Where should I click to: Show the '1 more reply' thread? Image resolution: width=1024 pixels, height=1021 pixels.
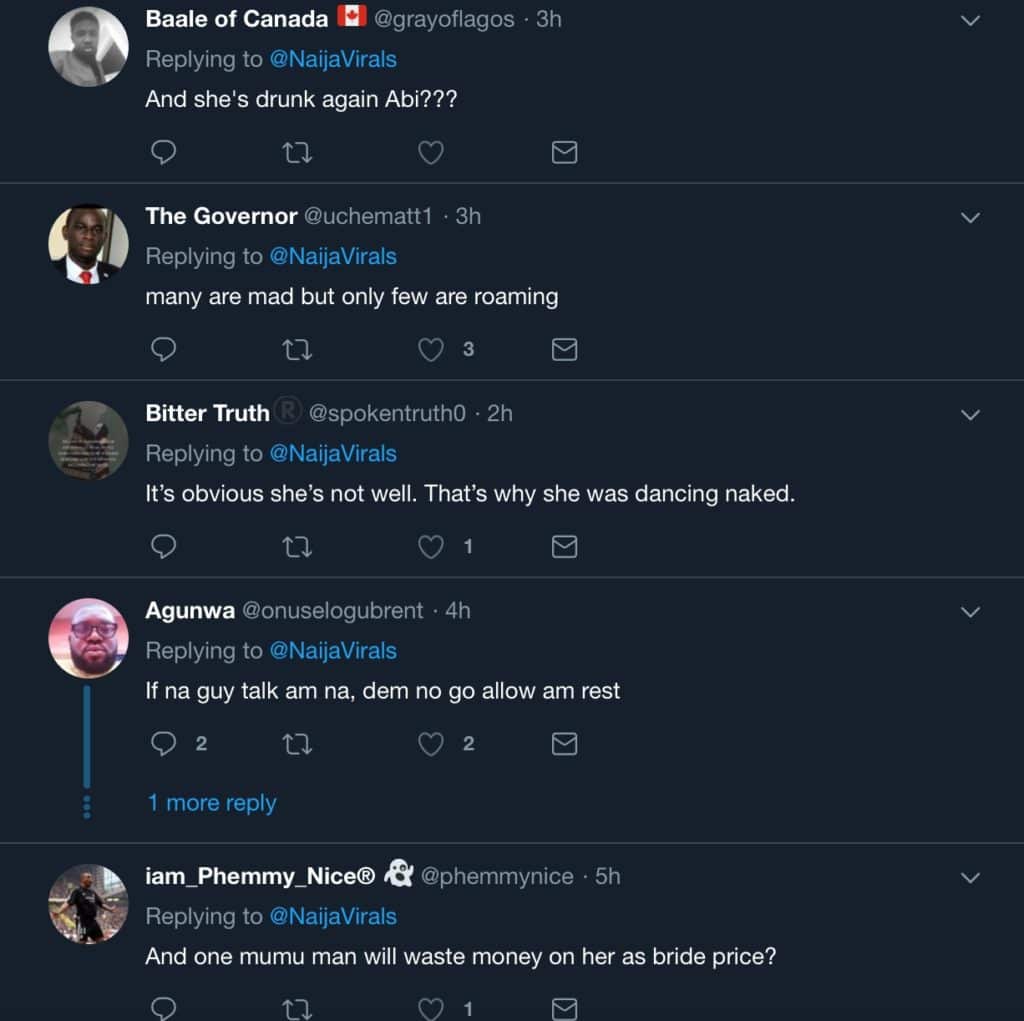pos(212,803)
